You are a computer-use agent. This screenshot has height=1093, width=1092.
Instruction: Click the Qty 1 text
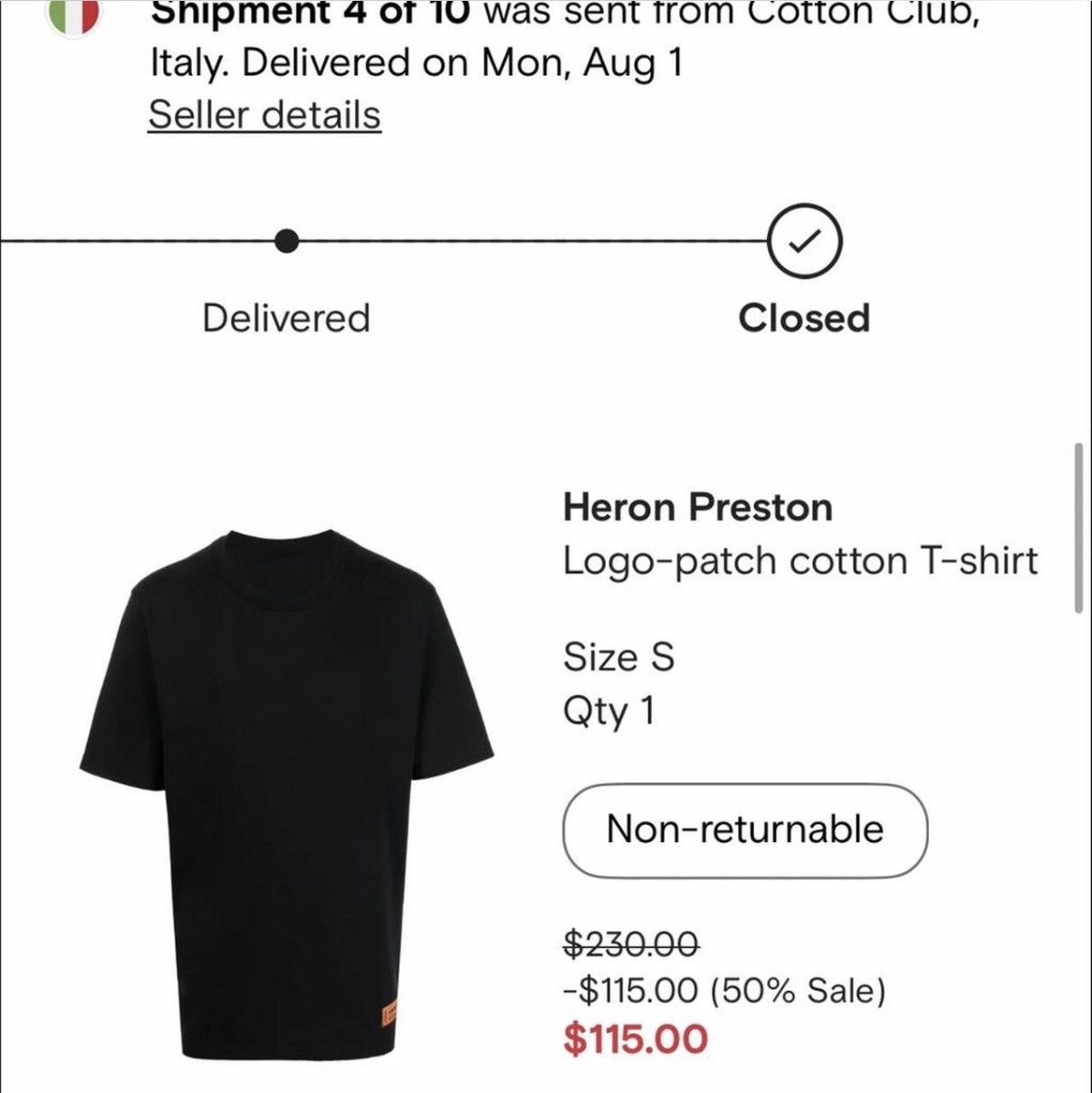click(608, 711)
